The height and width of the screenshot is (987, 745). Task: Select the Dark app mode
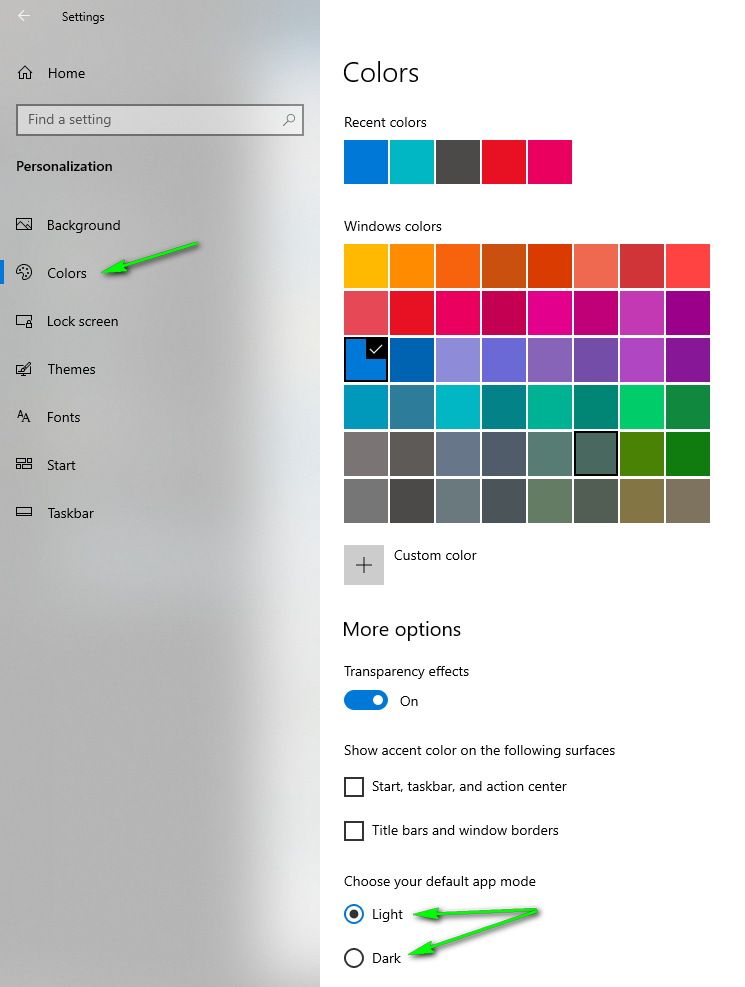(x=354, y=958)
